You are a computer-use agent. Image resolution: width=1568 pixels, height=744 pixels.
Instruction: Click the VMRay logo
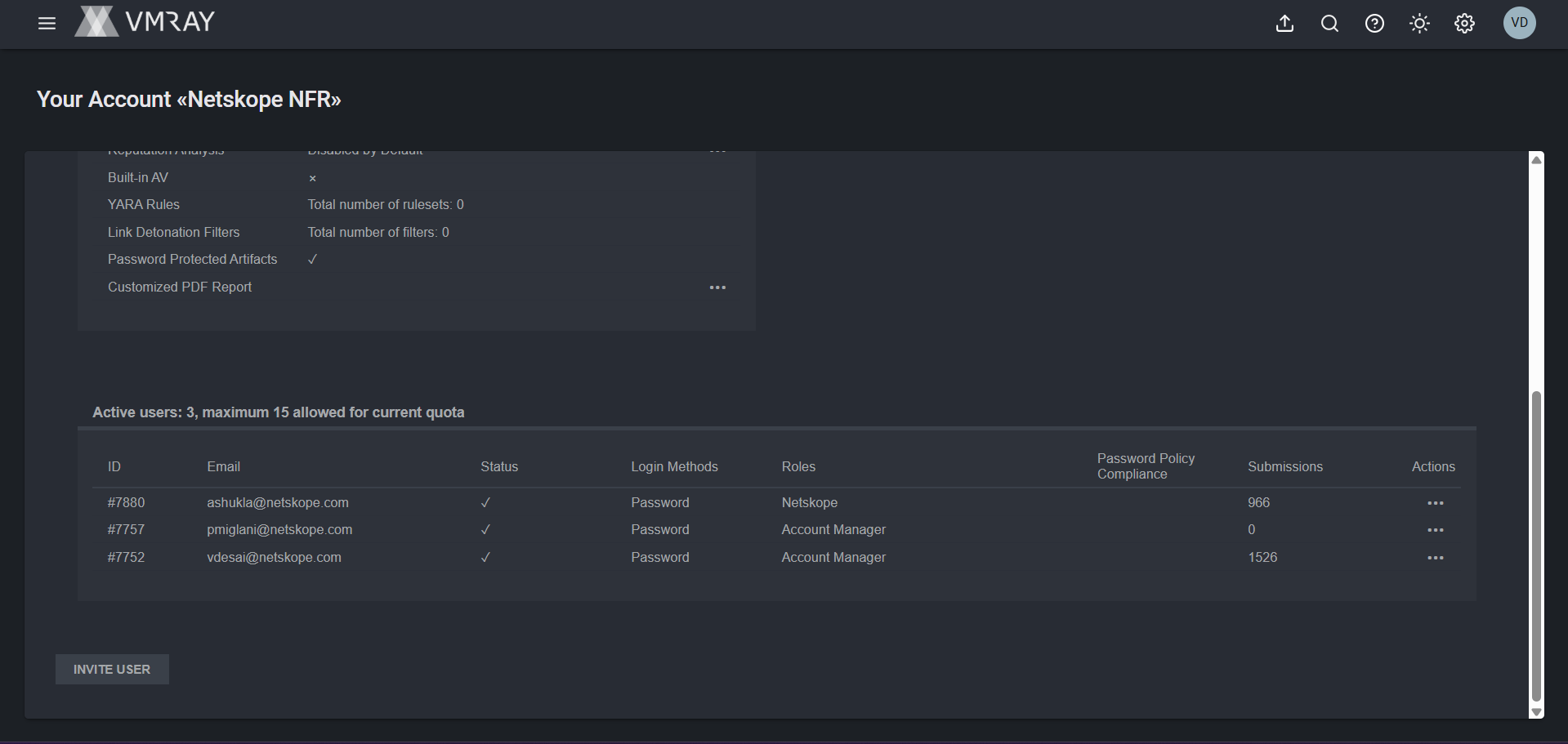pyautogui.click(x=145, y=22)
